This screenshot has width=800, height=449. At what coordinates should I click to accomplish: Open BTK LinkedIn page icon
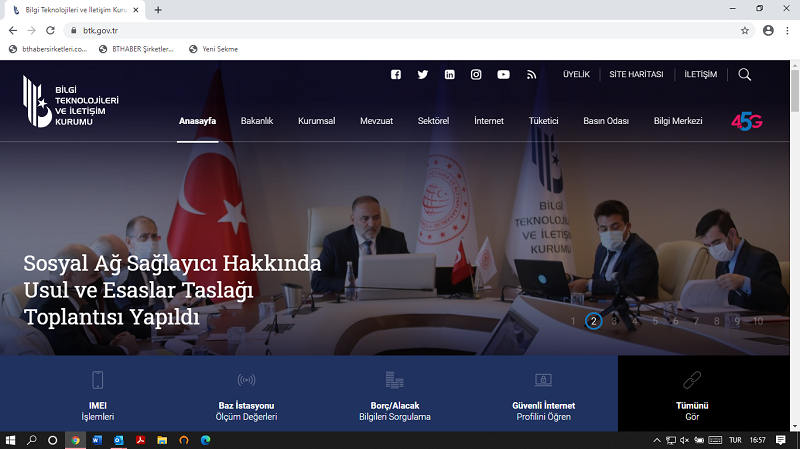click(449, 74)
